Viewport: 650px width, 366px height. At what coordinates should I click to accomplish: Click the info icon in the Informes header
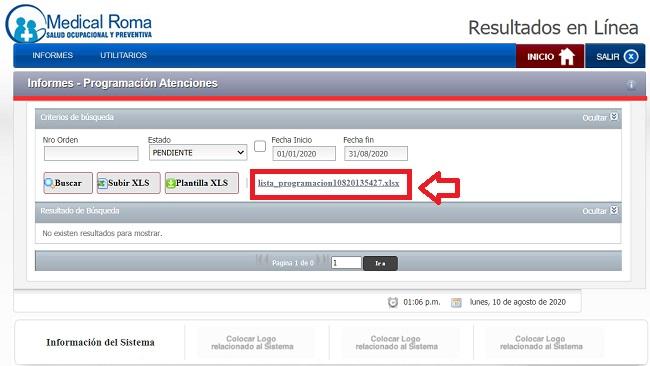point(631,85)
